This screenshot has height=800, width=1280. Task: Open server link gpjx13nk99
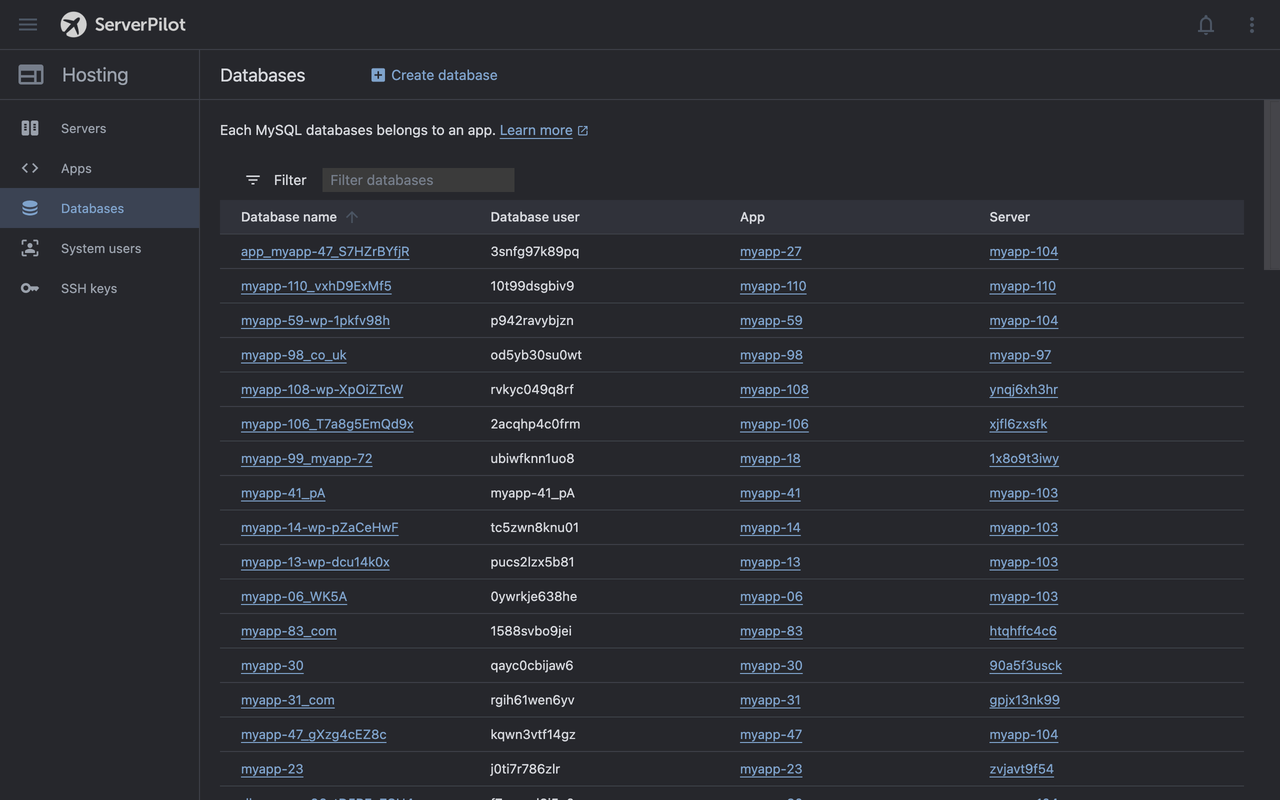(1025, 700)
